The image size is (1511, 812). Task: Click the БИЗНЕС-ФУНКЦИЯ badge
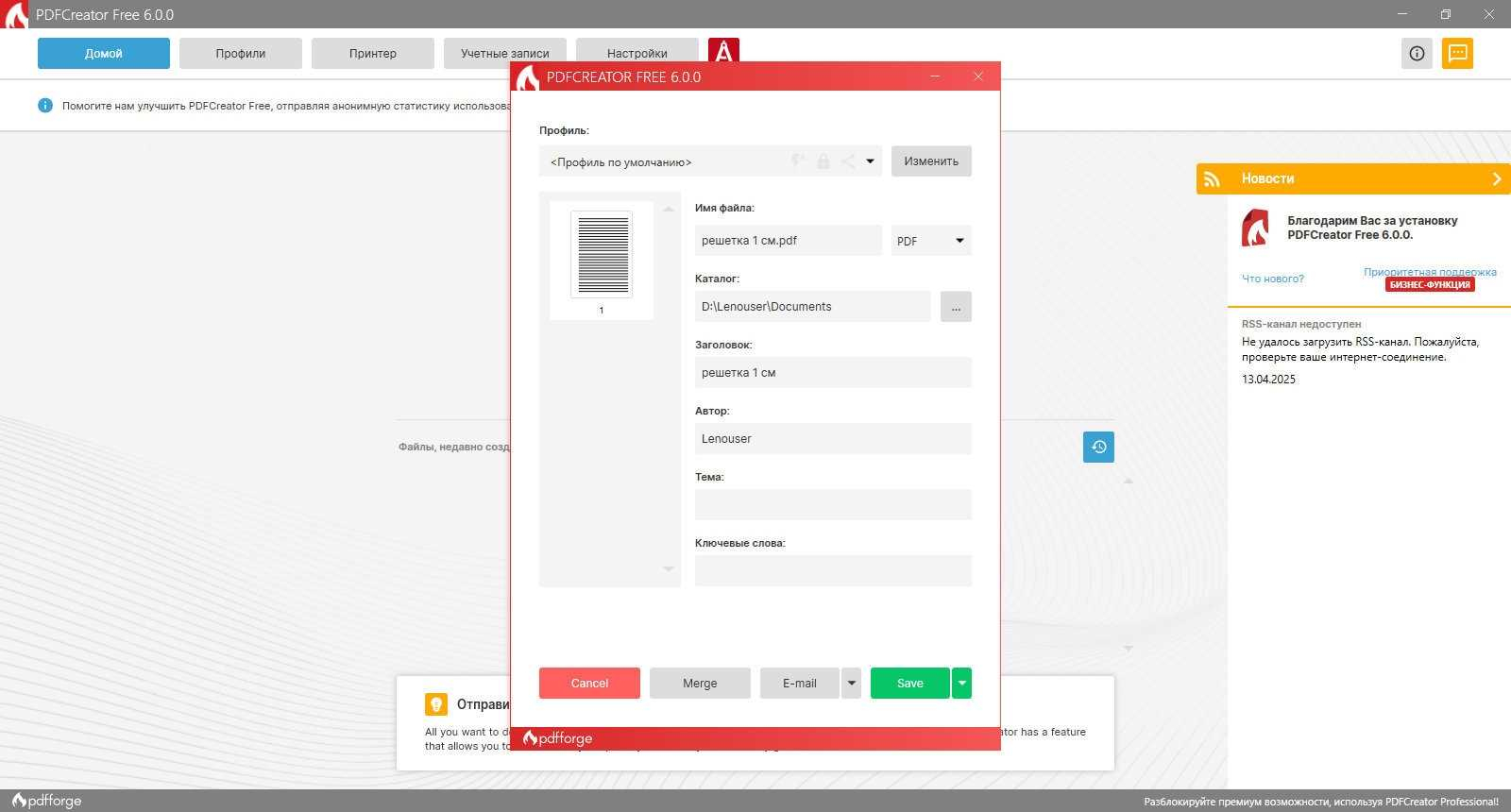(1430, 284)
